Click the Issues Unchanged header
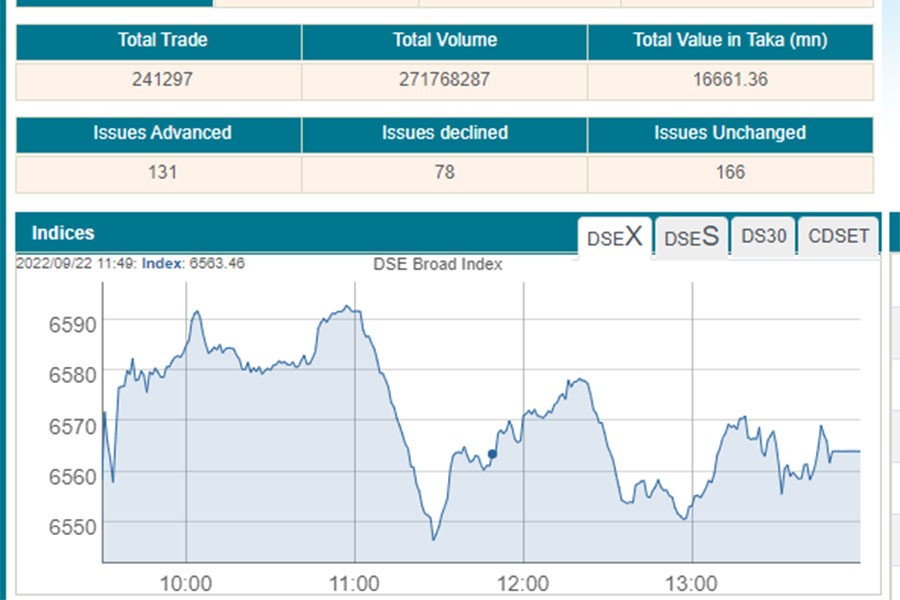Screen dimensions: 900x600 point(730,133)
